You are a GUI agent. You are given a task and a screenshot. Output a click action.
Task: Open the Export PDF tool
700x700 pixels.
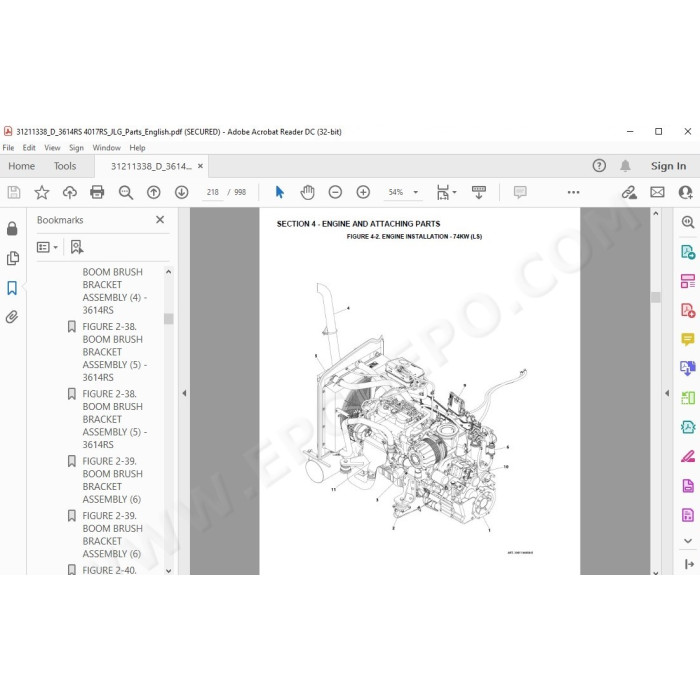coord(688,252)
